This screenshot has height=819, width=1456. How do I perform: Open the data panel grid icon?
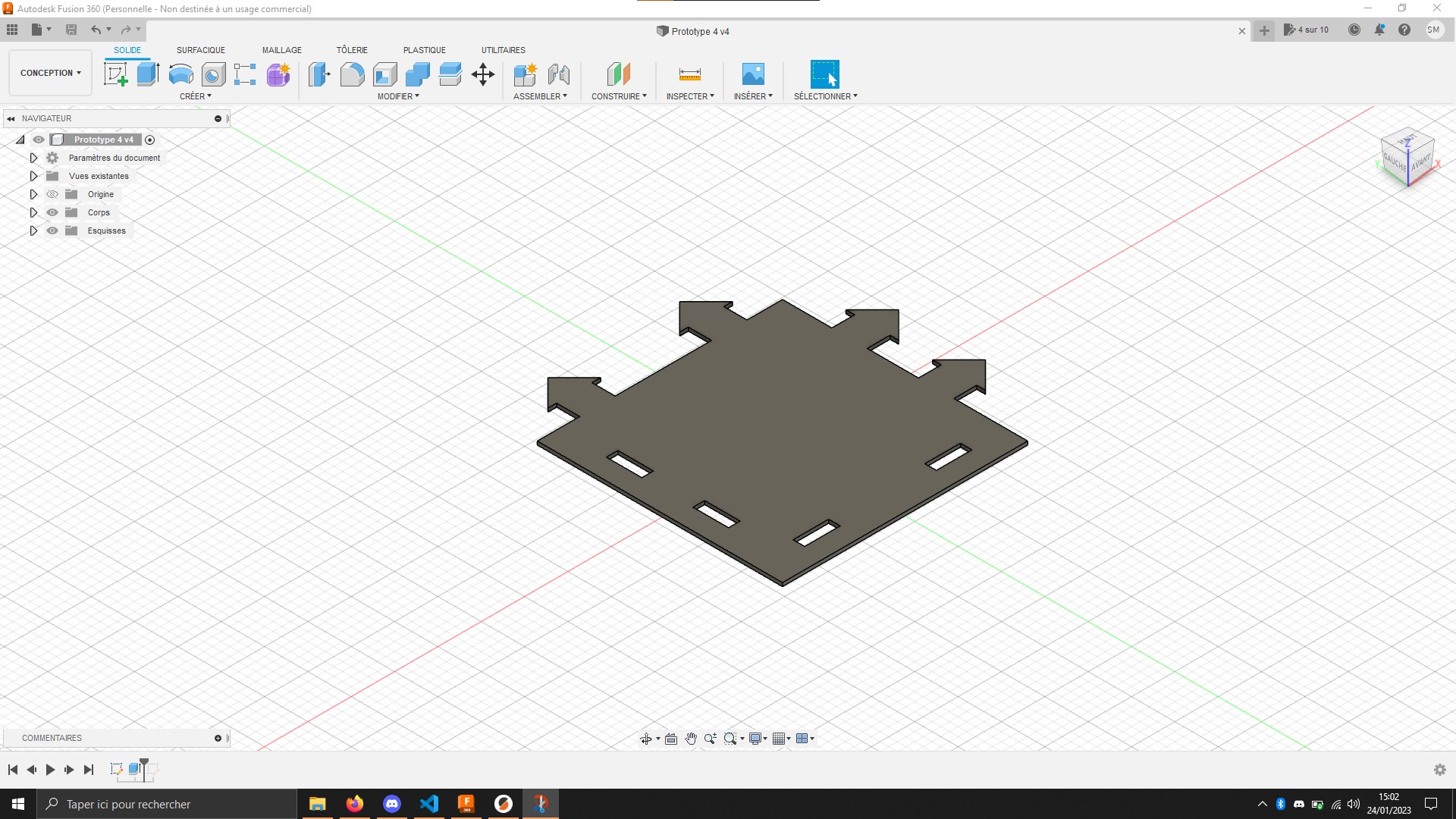click(x=12, y=30)
